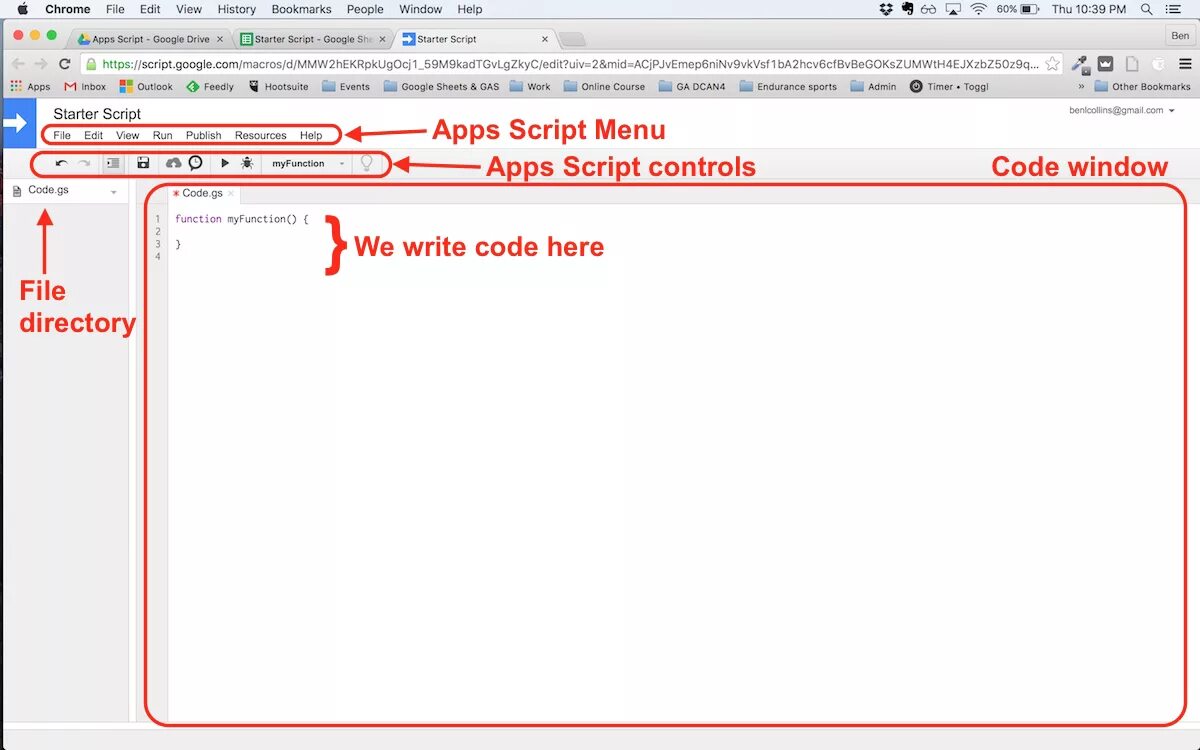Viewport: 1200px width, 750px height.
Task: Open the Help menu in Apps Script
Action: pos(311,135)
